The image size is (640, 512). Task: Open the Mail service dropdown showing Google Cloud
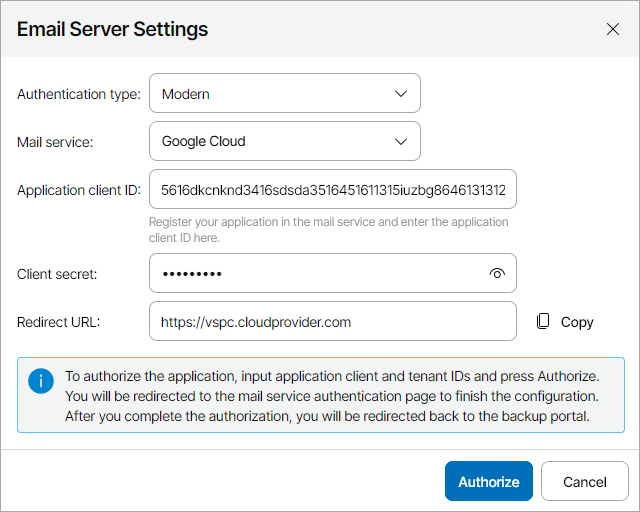click(x=270, y=142)
